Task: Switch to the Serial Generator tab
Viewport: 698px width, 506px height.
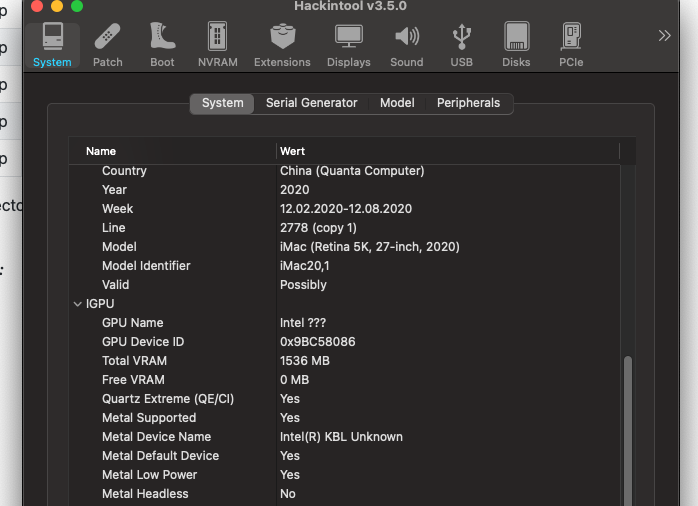Action: pos(311,103)
